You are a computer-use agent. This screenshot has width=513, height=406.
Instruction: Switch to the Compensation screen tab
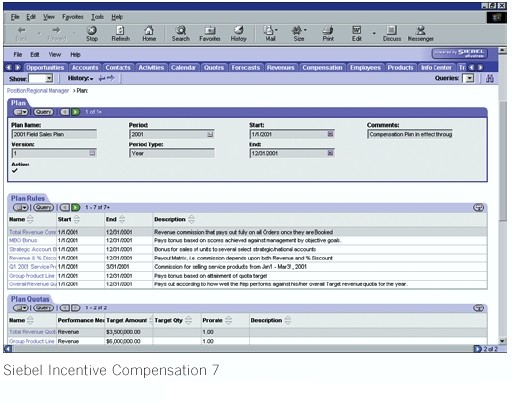click(322, 68)
